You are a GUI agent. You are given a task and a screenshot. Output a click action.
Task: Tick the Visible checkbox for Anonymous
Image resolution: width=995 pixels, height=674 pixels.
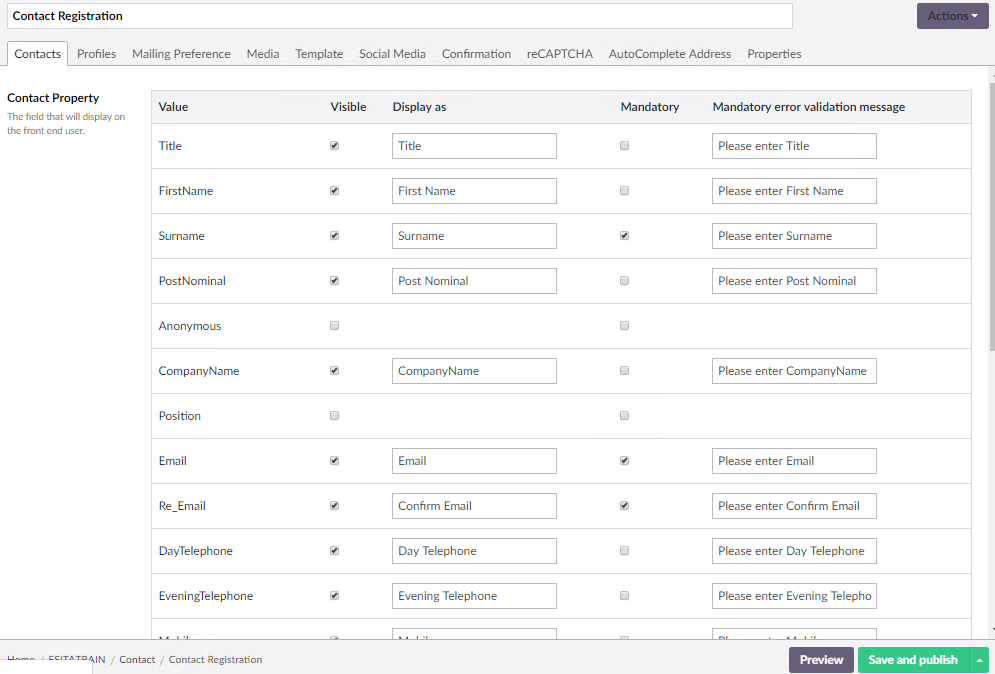tap(334, 326)
